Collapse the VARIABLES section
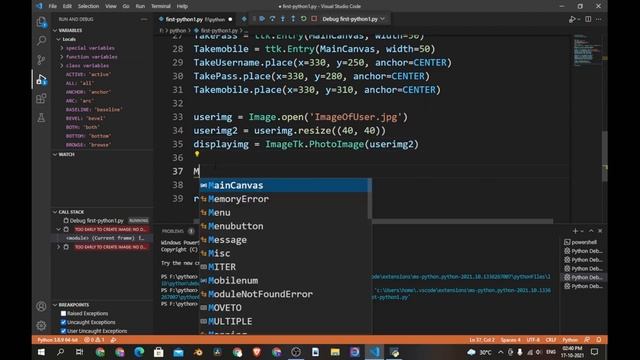Viewport: 640px width, 360px height. (x=55, y=31)
